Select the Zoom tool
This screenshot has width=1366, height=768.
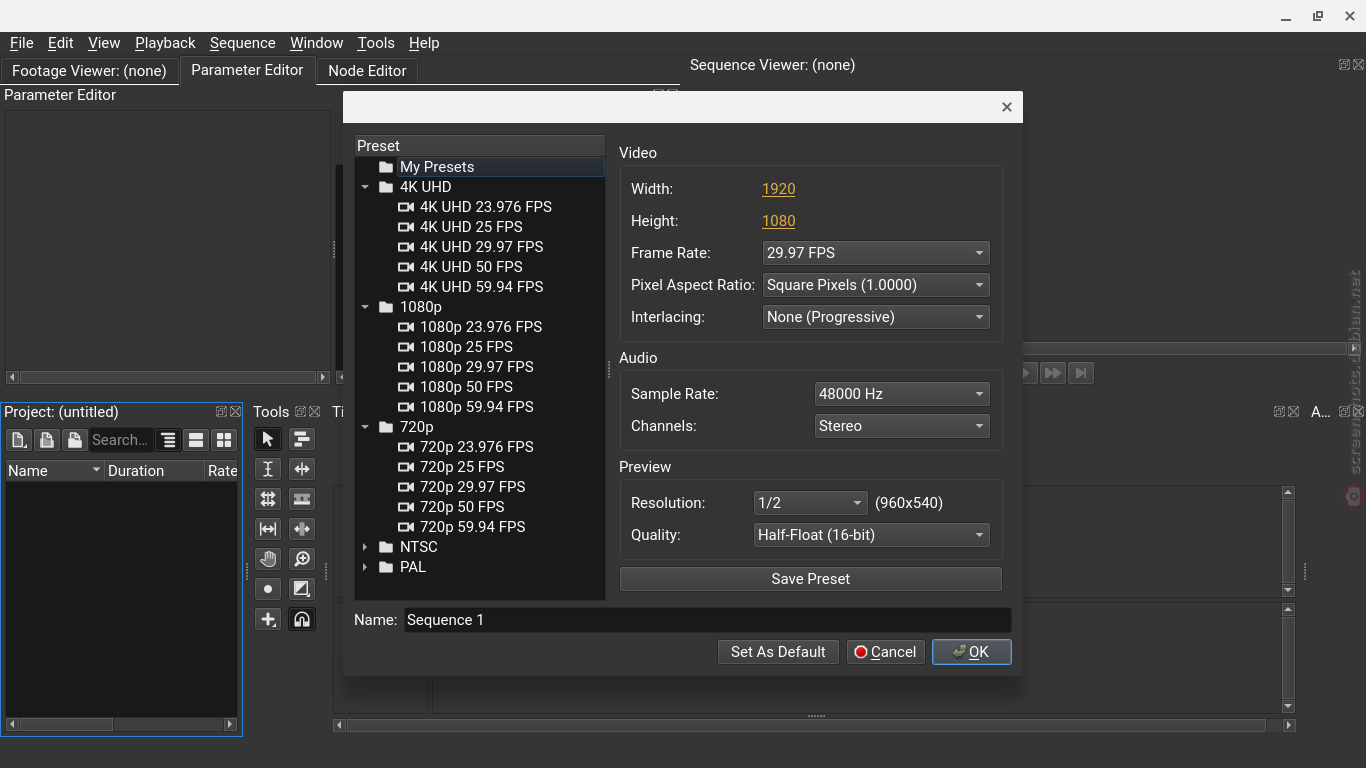302,559
